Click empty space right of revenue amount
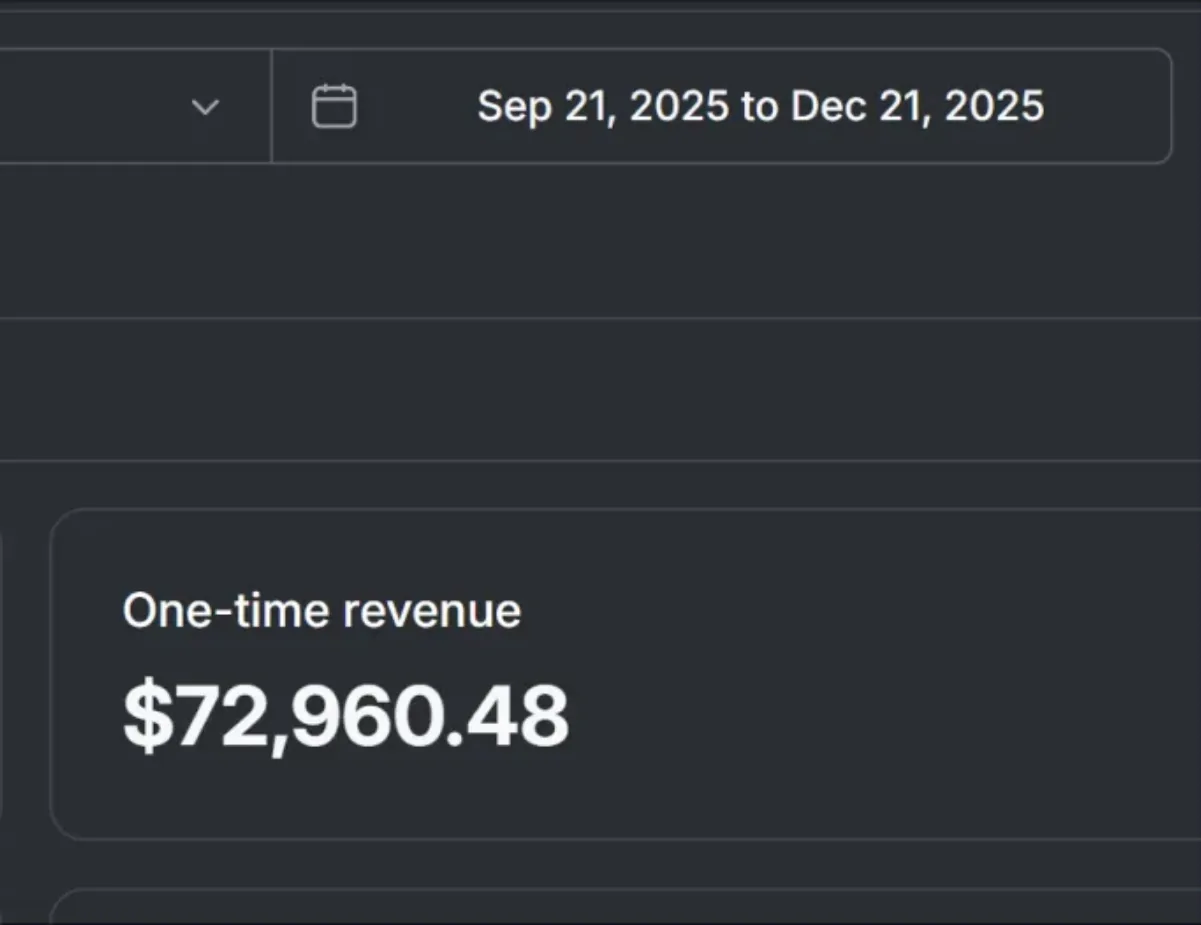 point(880,716)
